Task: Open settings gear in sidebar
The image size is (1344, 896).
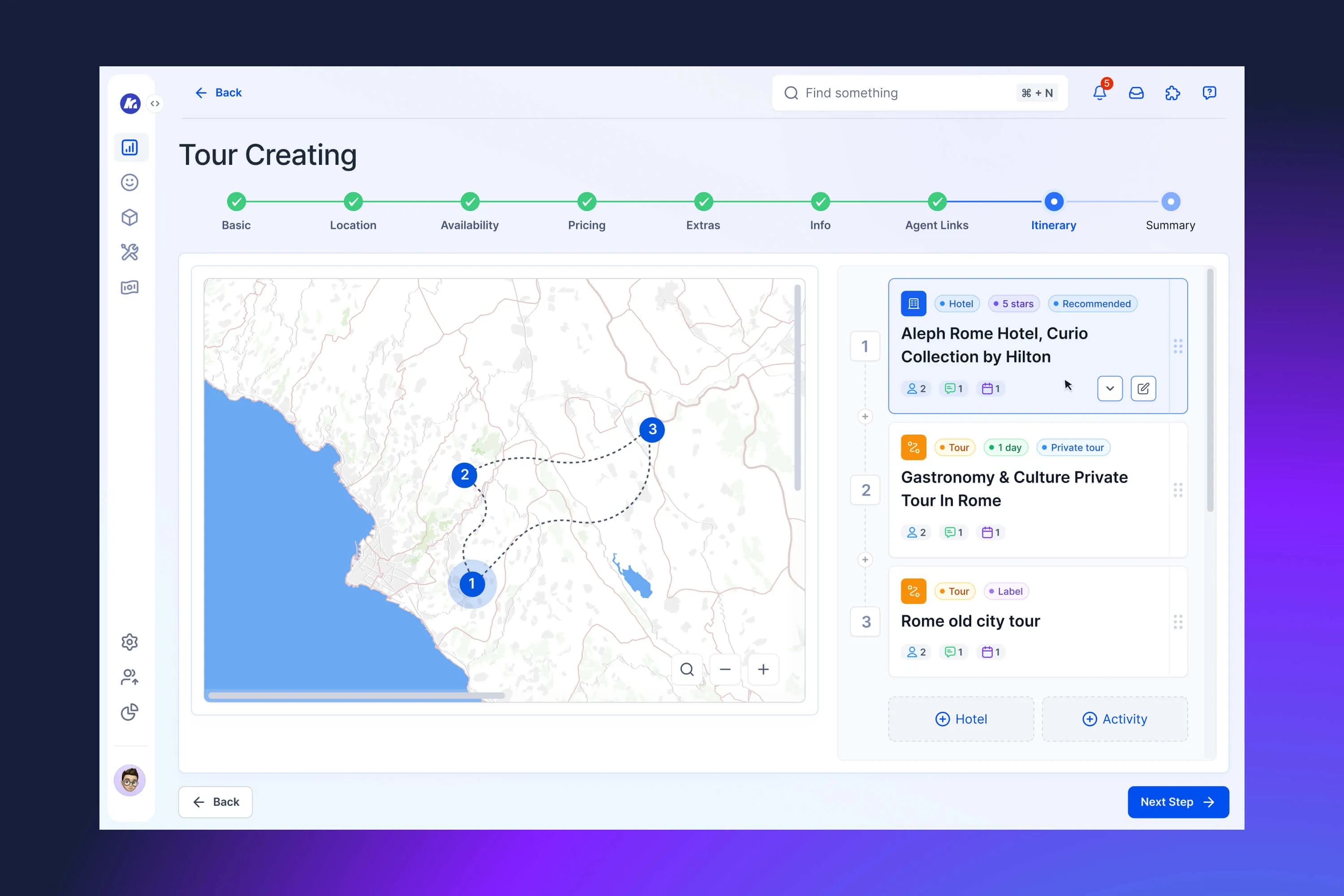Action: [x=130, y=642]
